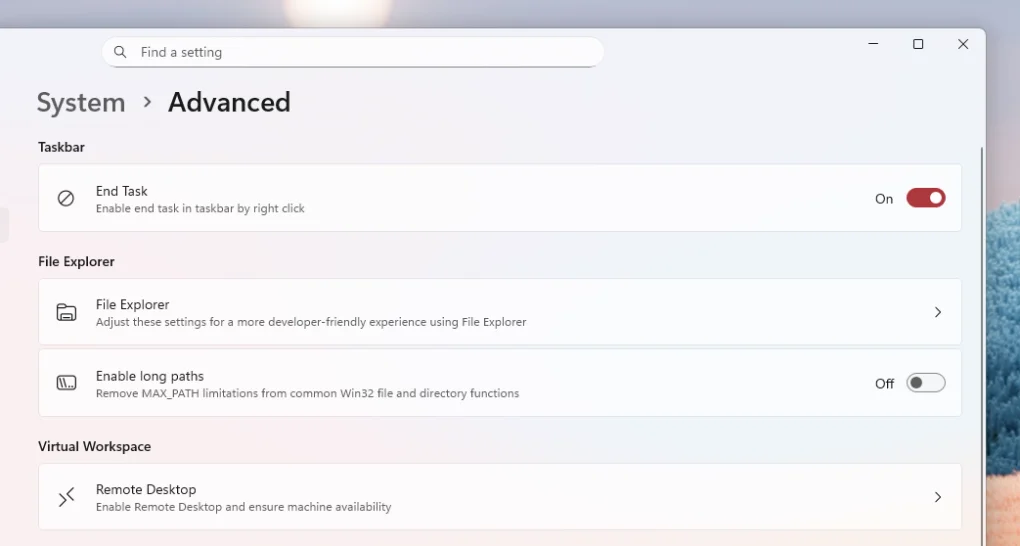Click the Enable long paths icon
The image size is (1020, 546).
point(66,383)
